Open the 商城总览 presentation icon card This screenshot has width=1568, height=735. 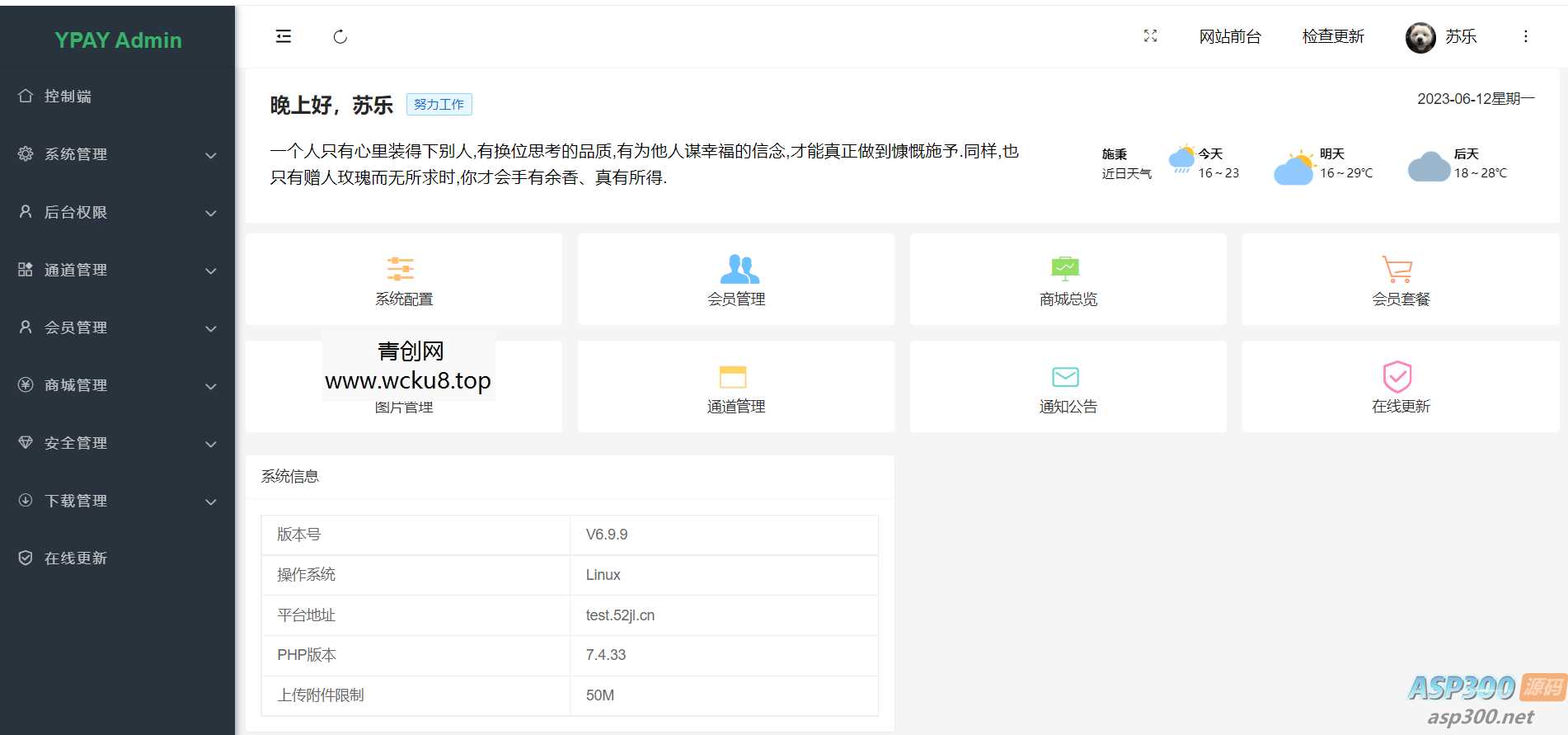(x=1068, y=279)
